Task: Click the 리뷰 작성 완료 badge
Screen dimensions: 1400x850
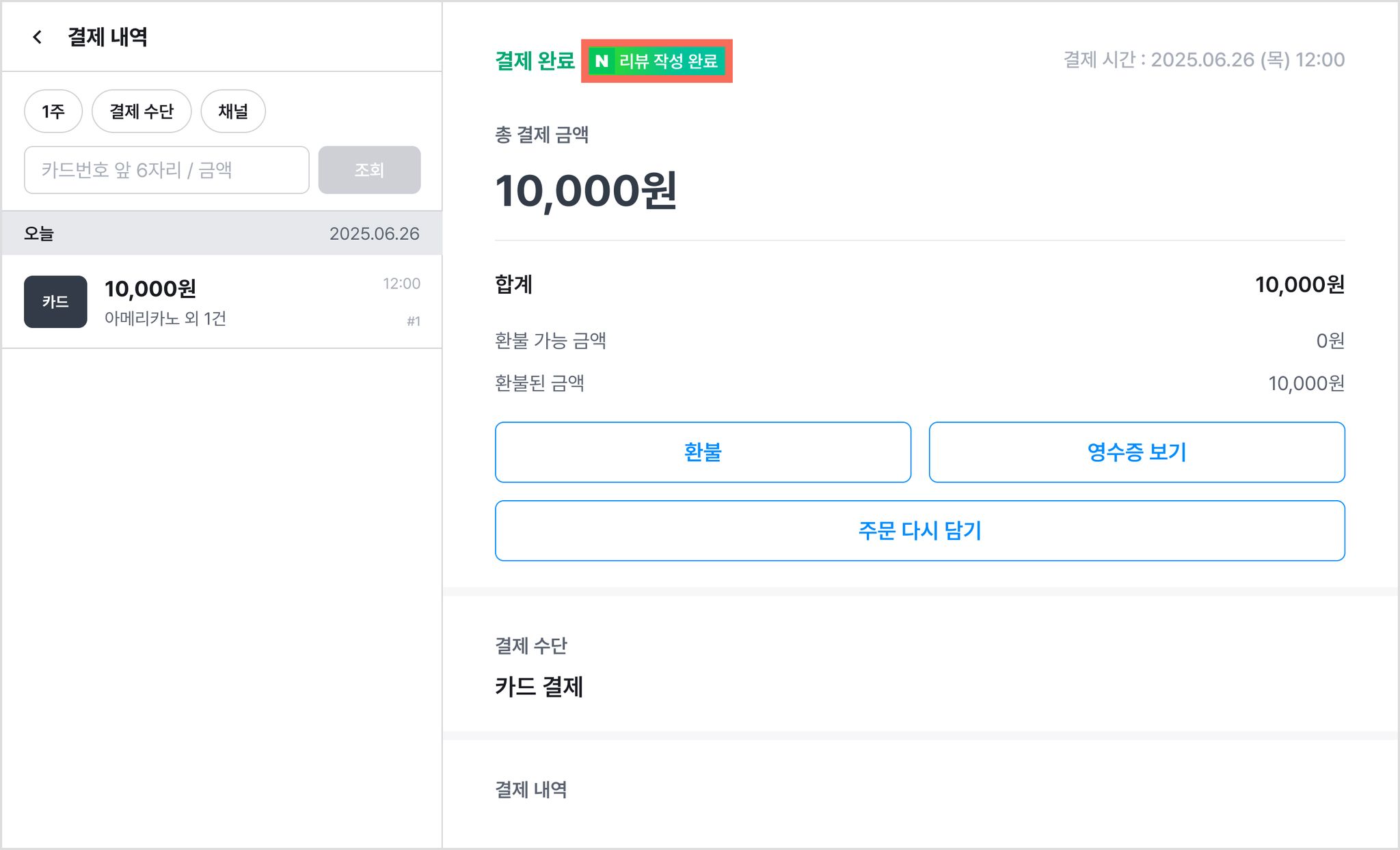Action: tap(657, 61)
